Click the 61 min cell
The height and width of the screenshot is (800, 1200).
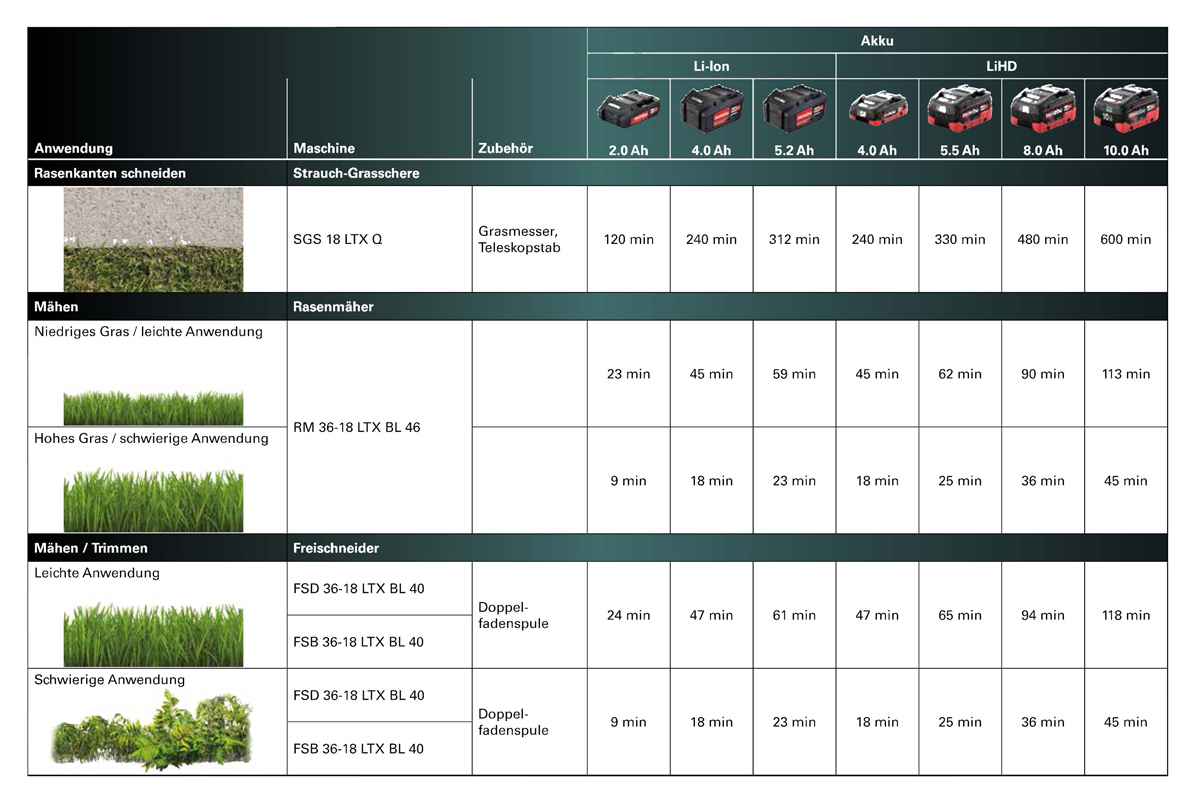[794, 615]
